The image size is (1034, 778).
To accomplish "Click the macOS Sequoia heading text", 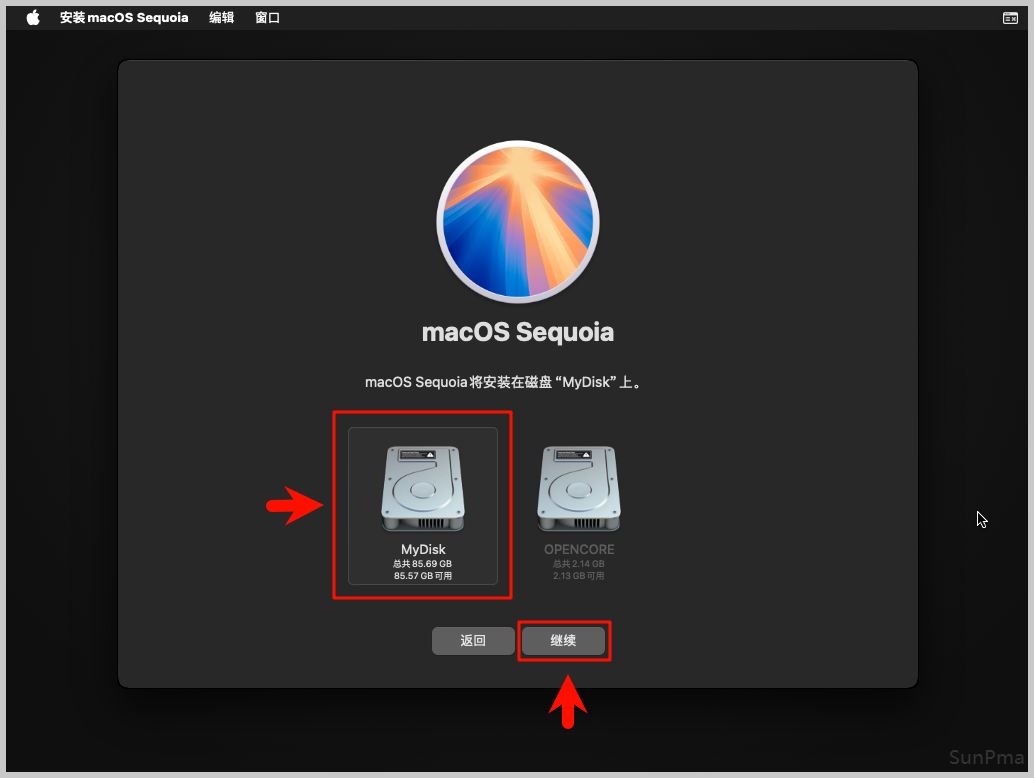I will pos(518,332).
